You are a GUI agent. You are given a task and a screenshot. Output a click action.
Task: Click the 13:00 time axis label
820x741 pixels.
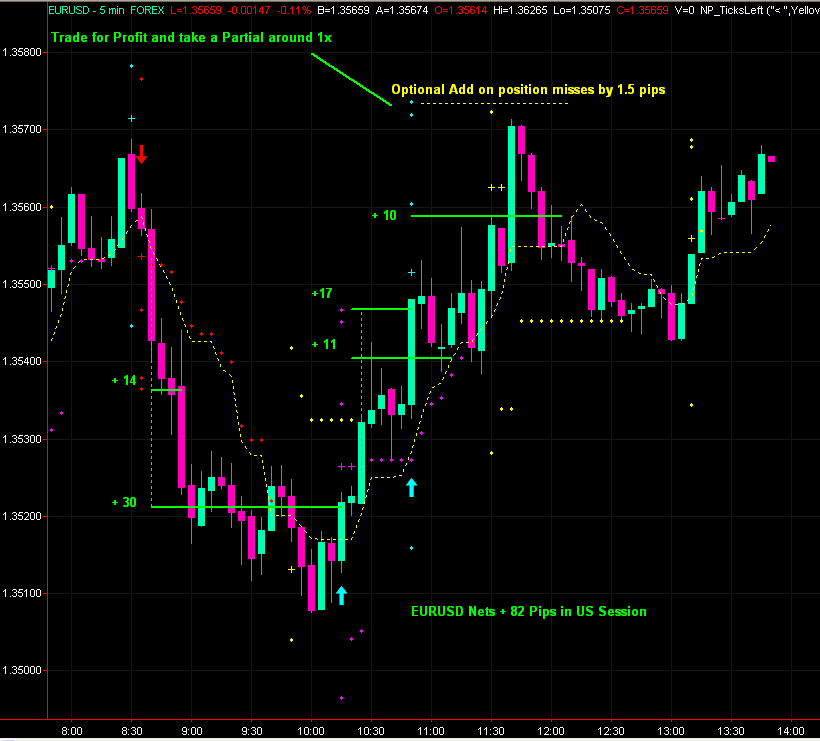pos(671,731)
